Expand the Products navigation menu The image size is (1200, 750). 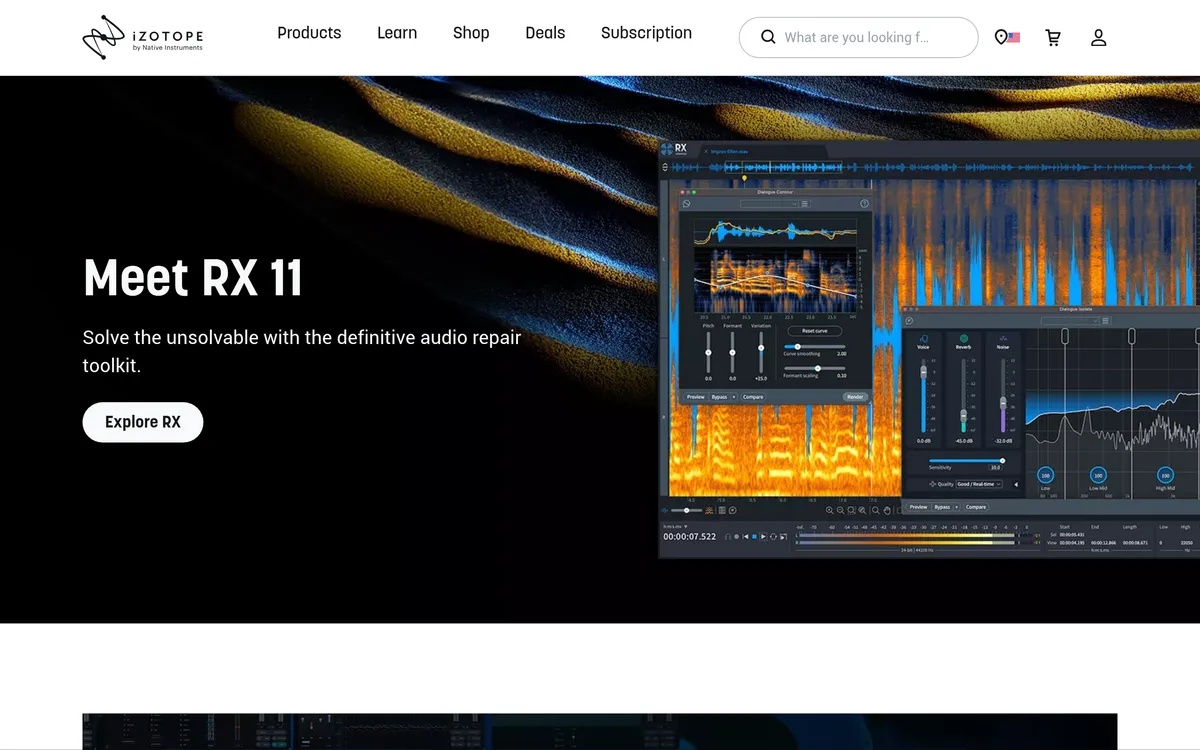[x=309, y=33]
